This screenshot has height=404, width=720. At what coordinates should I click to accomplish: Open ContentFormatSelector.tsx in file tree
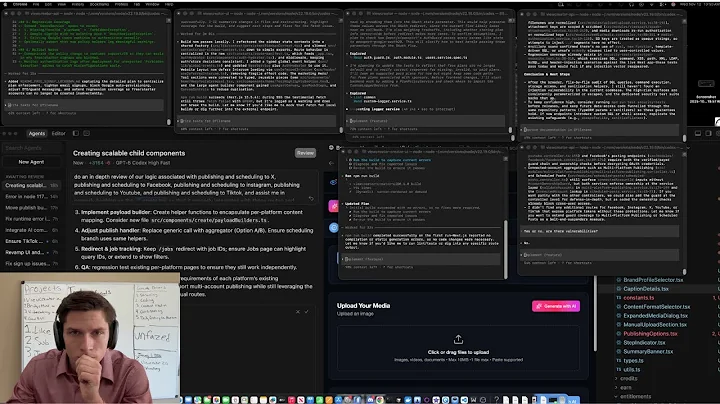point(656,307)
